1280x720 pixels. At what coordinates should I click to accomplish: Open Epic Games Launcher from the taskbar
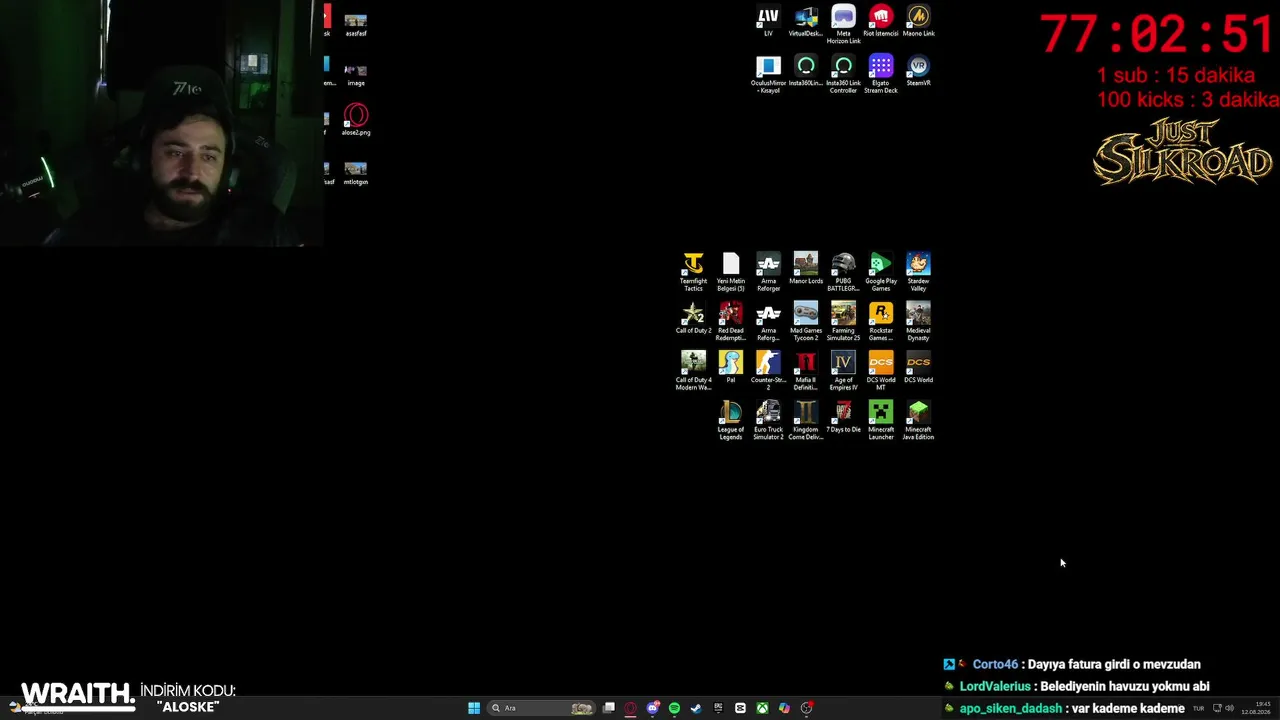pyautogui.click(x=718, y=708)
